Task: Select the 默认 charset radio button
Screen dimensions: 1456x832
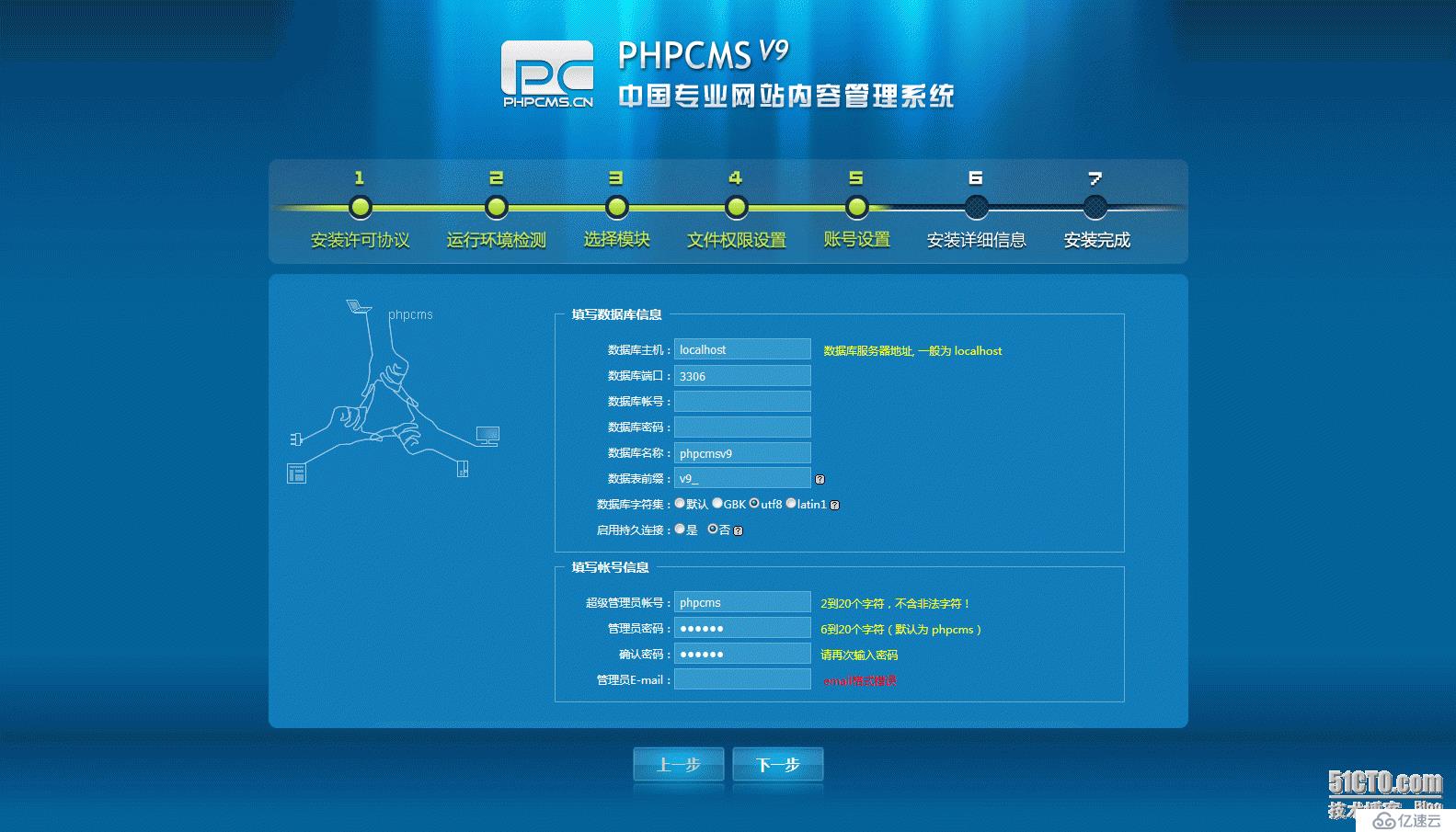Action: point(680,503)
